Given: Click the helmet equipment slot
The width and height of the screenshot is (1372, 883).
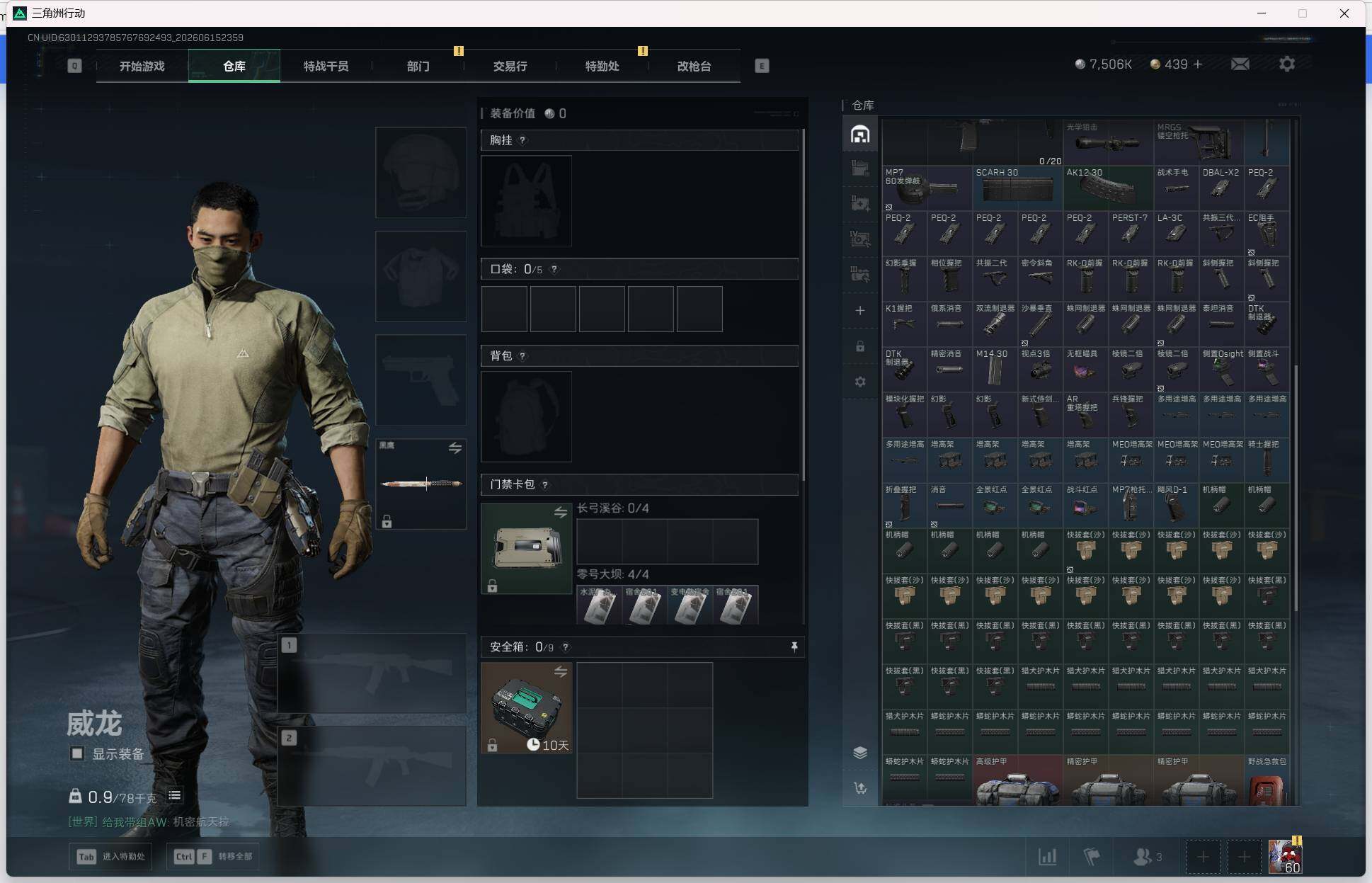Looking at the screenshot, I should [x=421, y=172].
